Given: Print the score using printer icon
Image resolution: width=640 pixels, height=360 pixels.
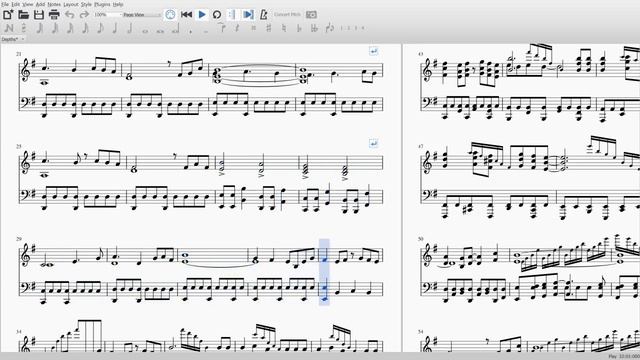Looking at the screenshot, I should coord(54,15).
